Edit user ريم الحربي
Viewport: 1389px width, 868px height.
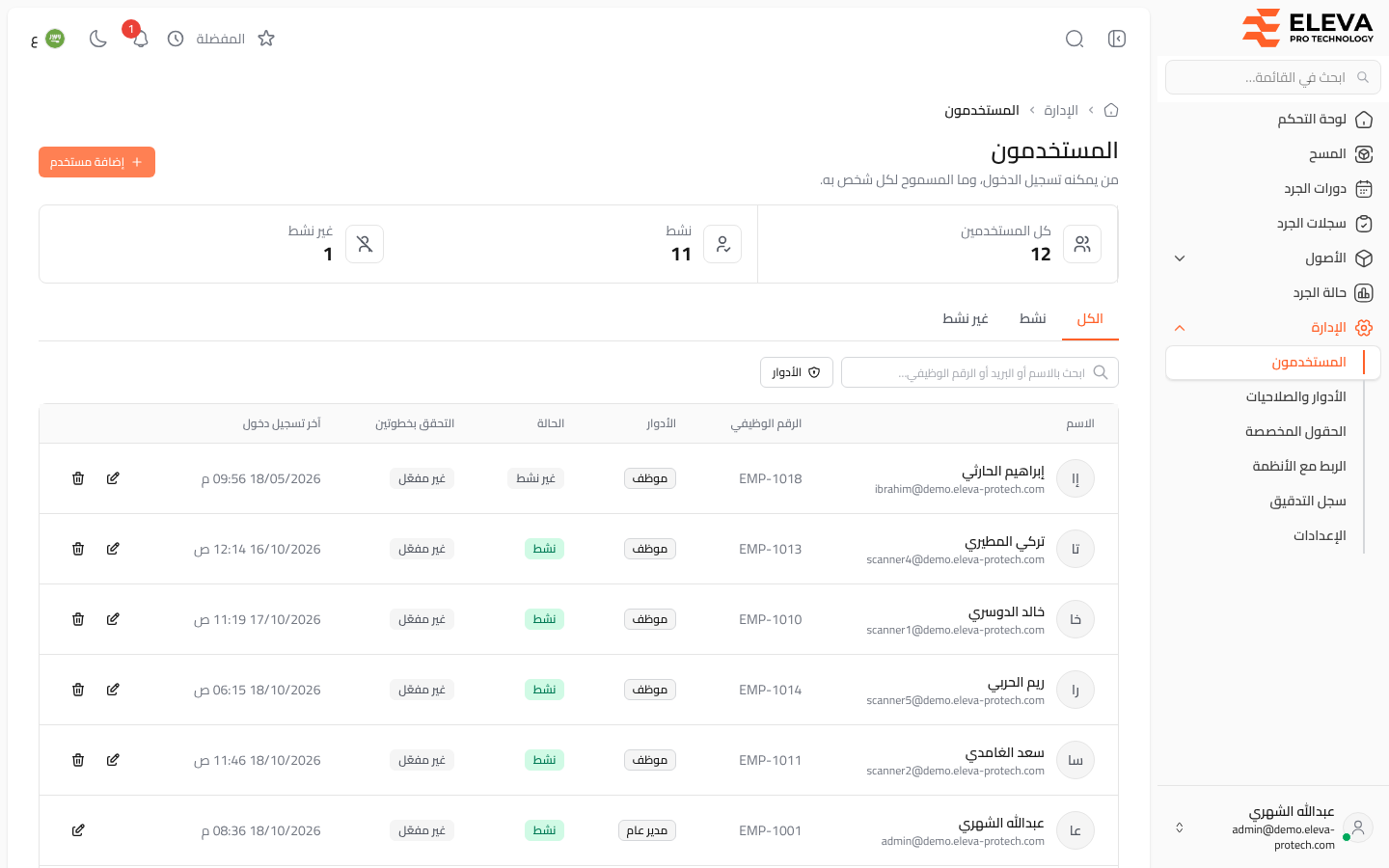click(x=113, y=690)
